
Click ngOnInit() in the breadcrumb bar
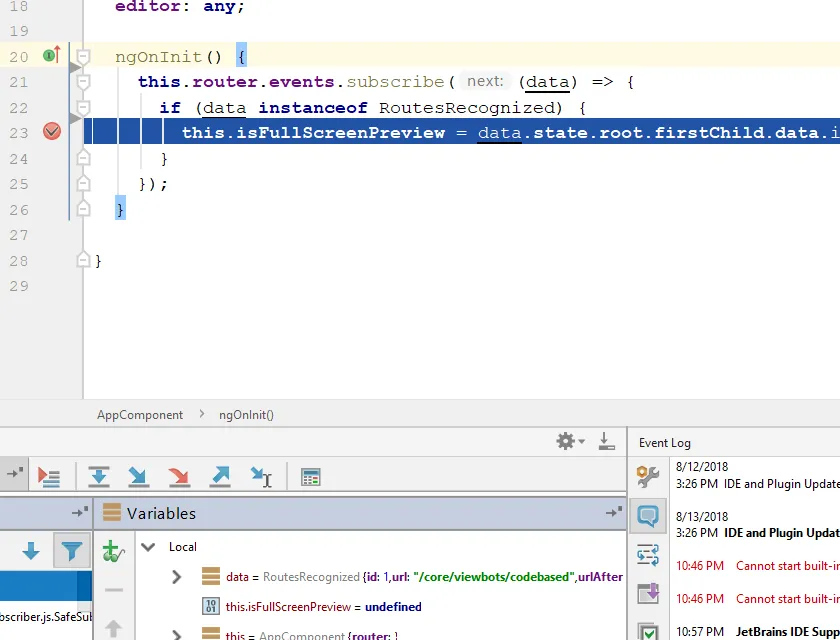[x=246, y=415]
